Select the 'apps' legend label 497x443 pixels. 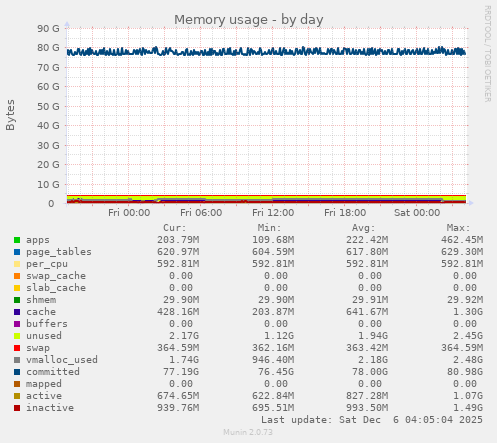coord(38,240)
